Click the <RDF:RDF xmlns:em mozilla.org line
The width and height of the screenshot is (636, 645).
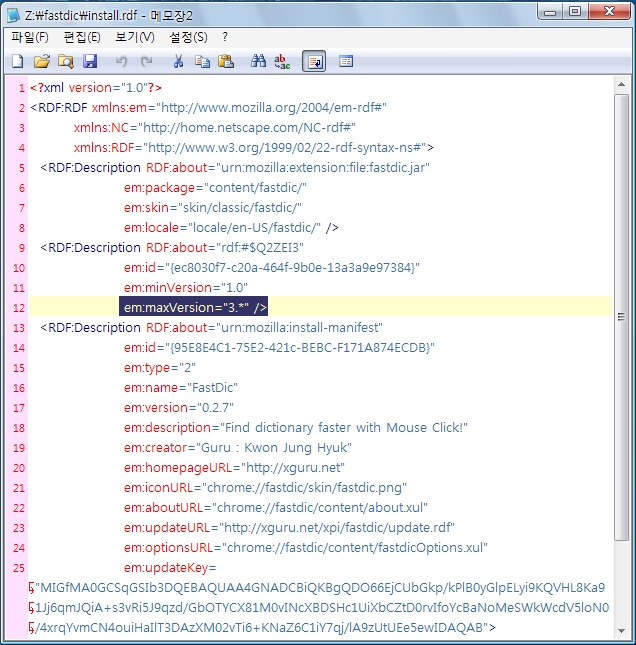coord(208,108)
